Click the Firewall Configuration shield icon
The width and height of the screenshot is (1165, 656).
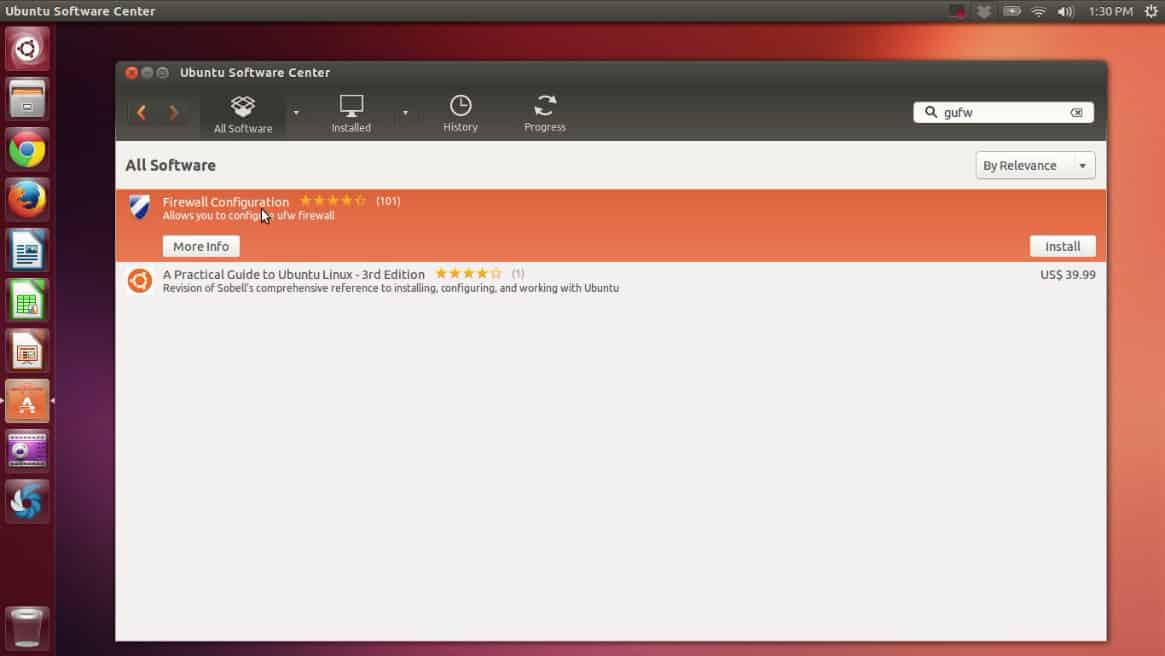(140, 207)
